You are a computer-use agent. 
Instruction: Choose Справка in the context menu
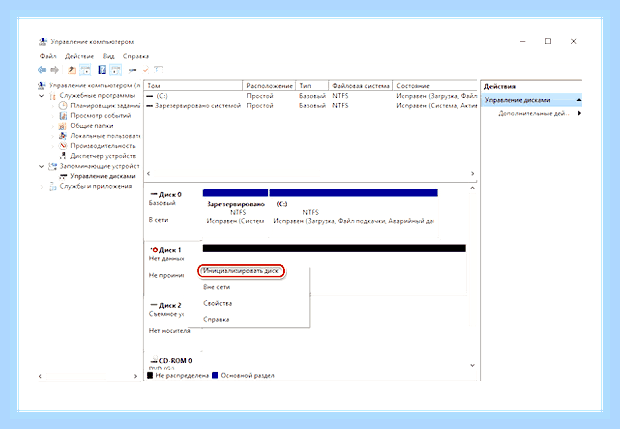pos(216,319)
